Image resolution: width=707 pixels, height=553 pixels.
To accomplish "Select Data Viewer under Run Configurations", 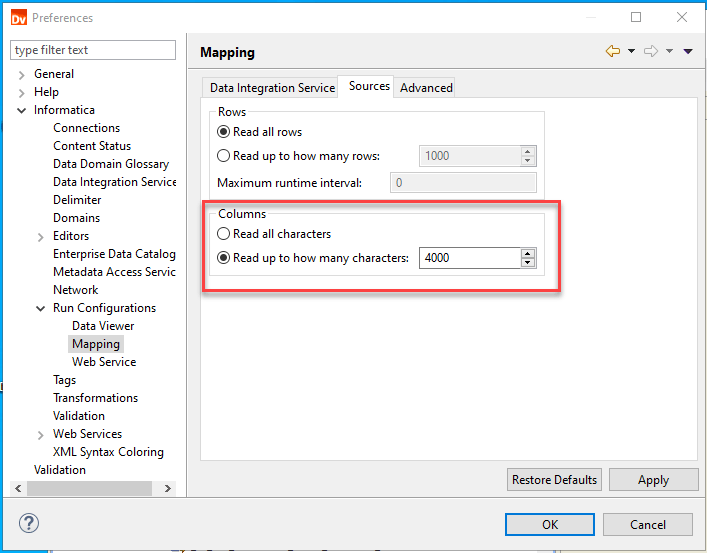I will pyautogui.click(x=103, y=326).
